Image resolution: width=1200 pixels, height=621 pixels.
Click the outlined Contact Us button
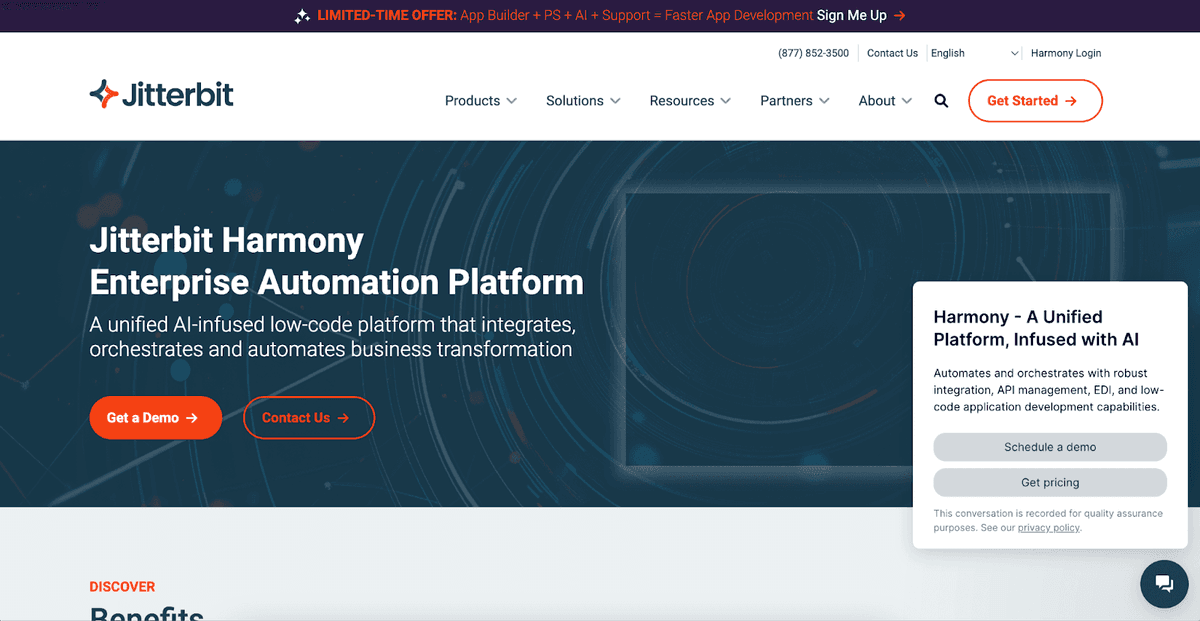(308, 418)
